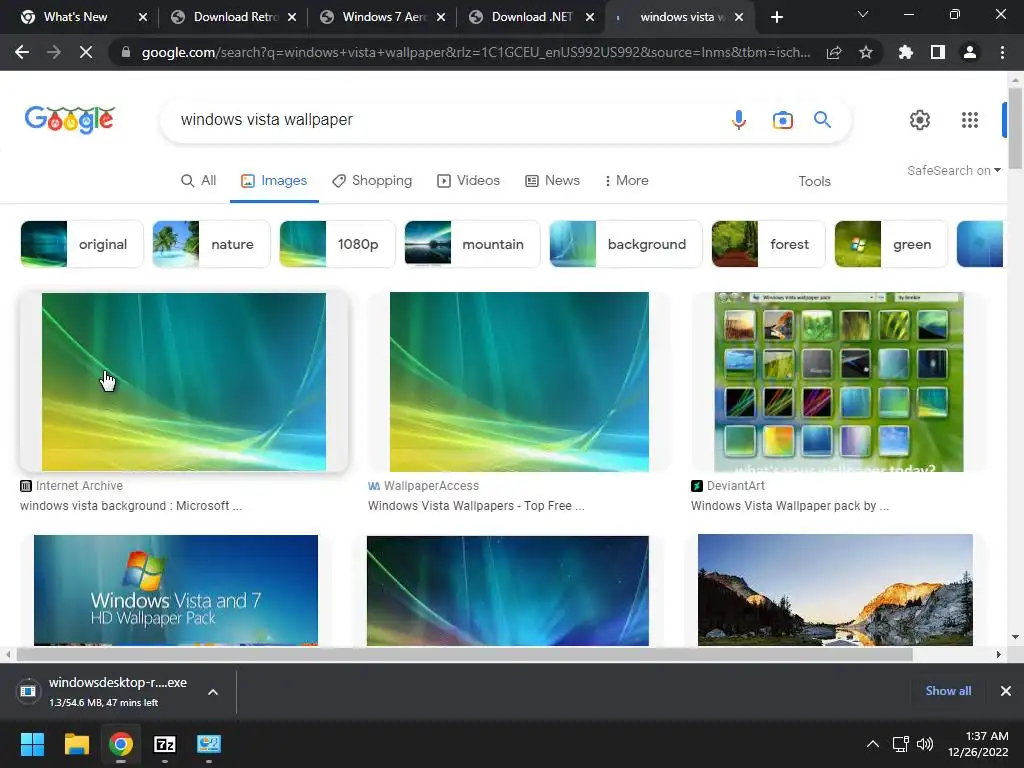The height and width of the screenshot is (768, 1024).
Task: Open Windows Vista and 7 HD Wallpaper Pack image
Action: click(176, 590)
